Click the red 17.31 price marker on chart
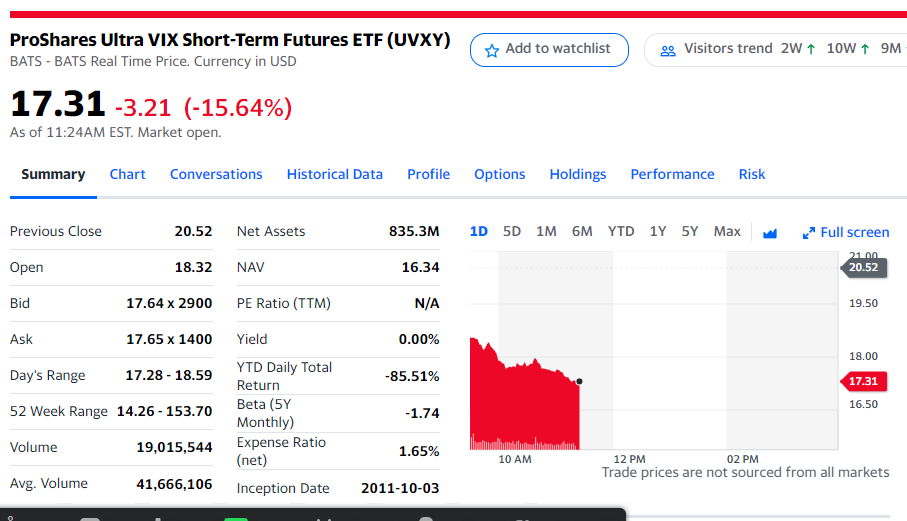 tap(862, 381)
